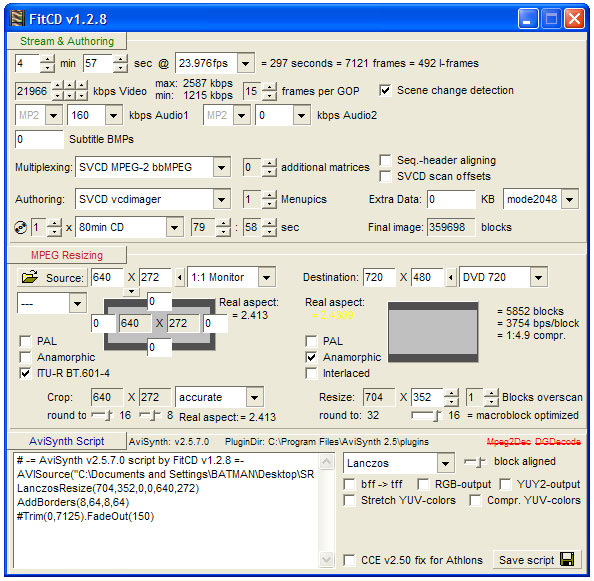This screenshot has height=581, width=594.
Task: Enable destination Interlaced checkbox
Action: (311, 373)
